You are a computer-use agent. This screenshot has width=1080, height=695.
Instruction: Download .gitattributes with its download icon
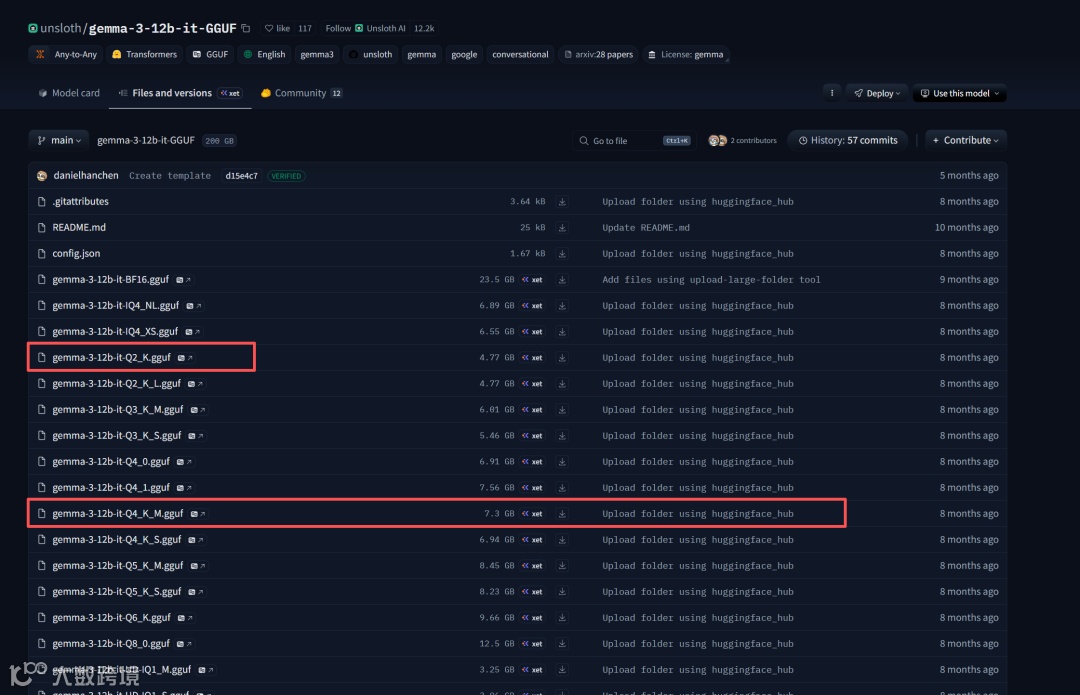coord(562,202)
